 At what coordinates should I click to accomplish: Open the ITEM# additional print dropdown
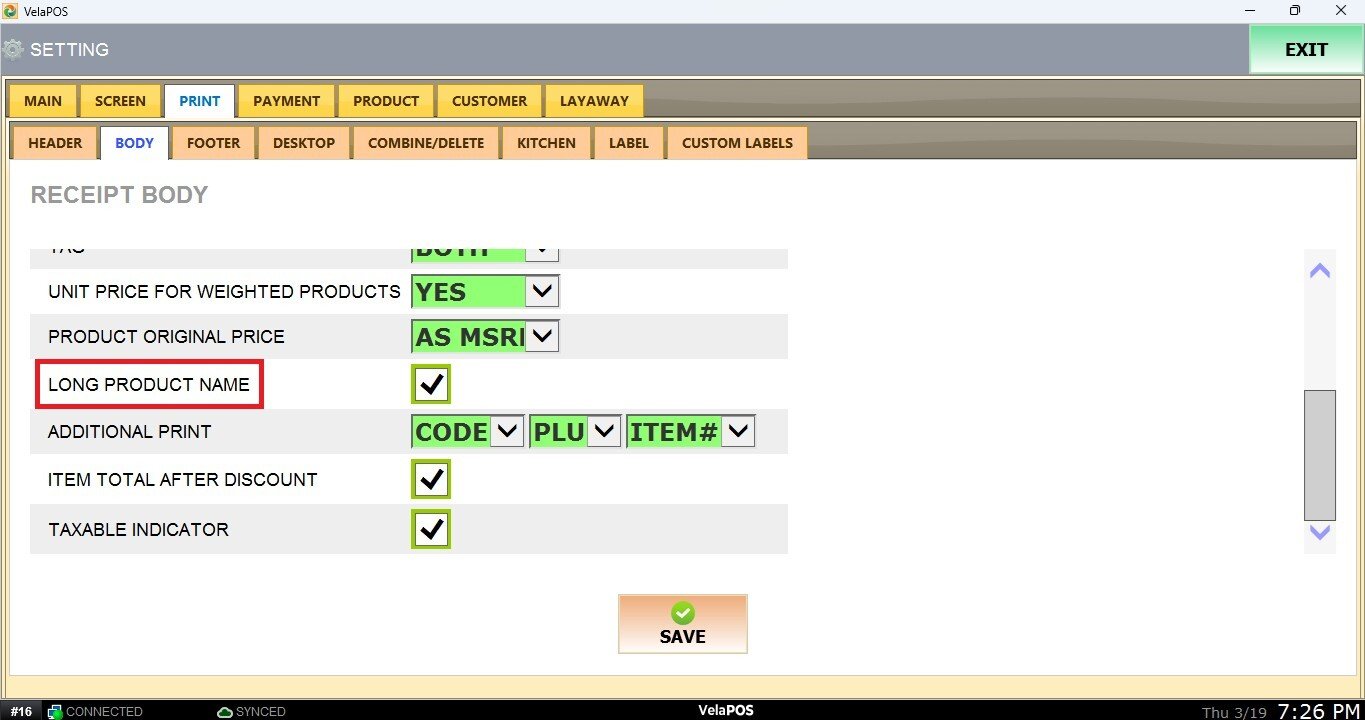738,432
